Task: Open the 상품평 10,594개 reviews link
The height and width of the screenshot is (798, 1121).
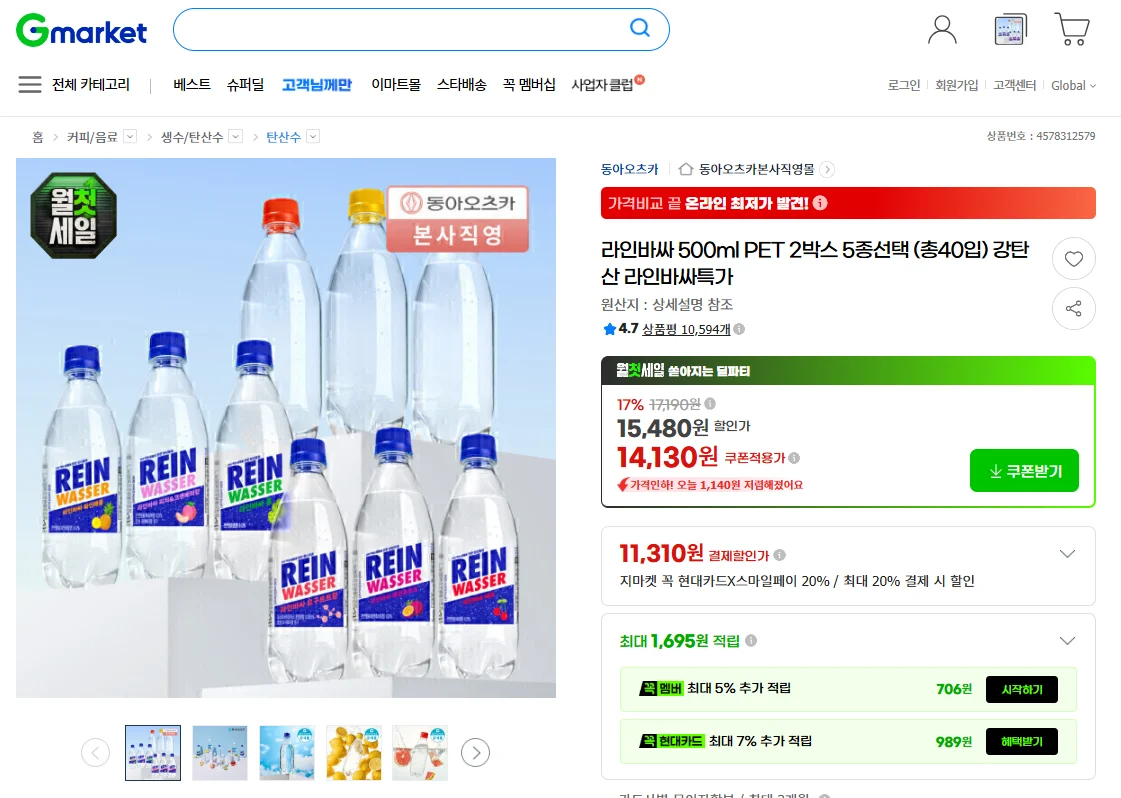Action: [686, 329]
